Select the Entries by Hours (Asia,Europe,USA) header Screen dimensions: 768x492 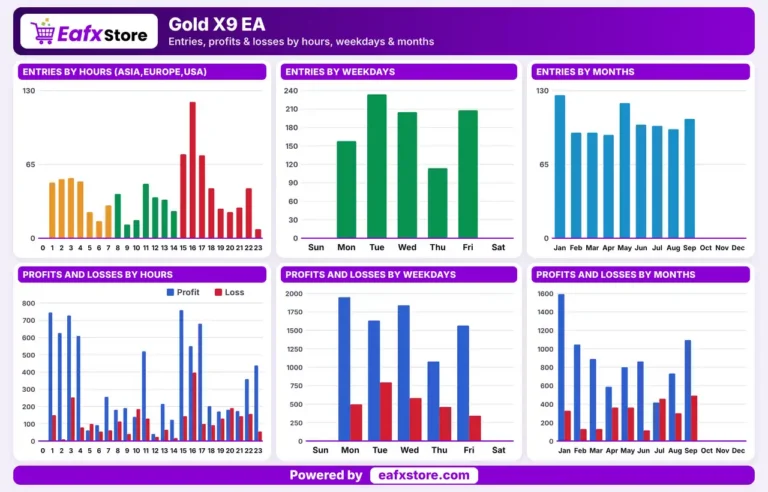pos(142,72)
